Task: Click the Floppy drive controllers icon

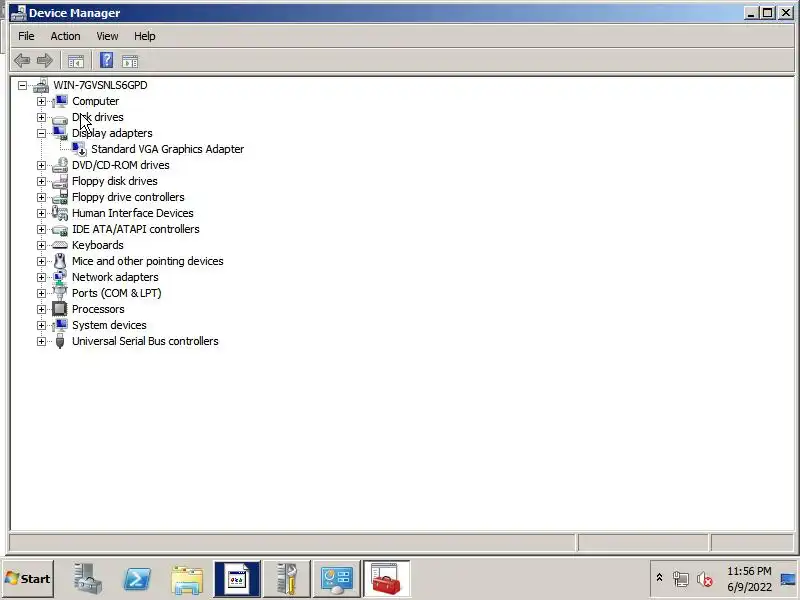Action: point(60,197)
